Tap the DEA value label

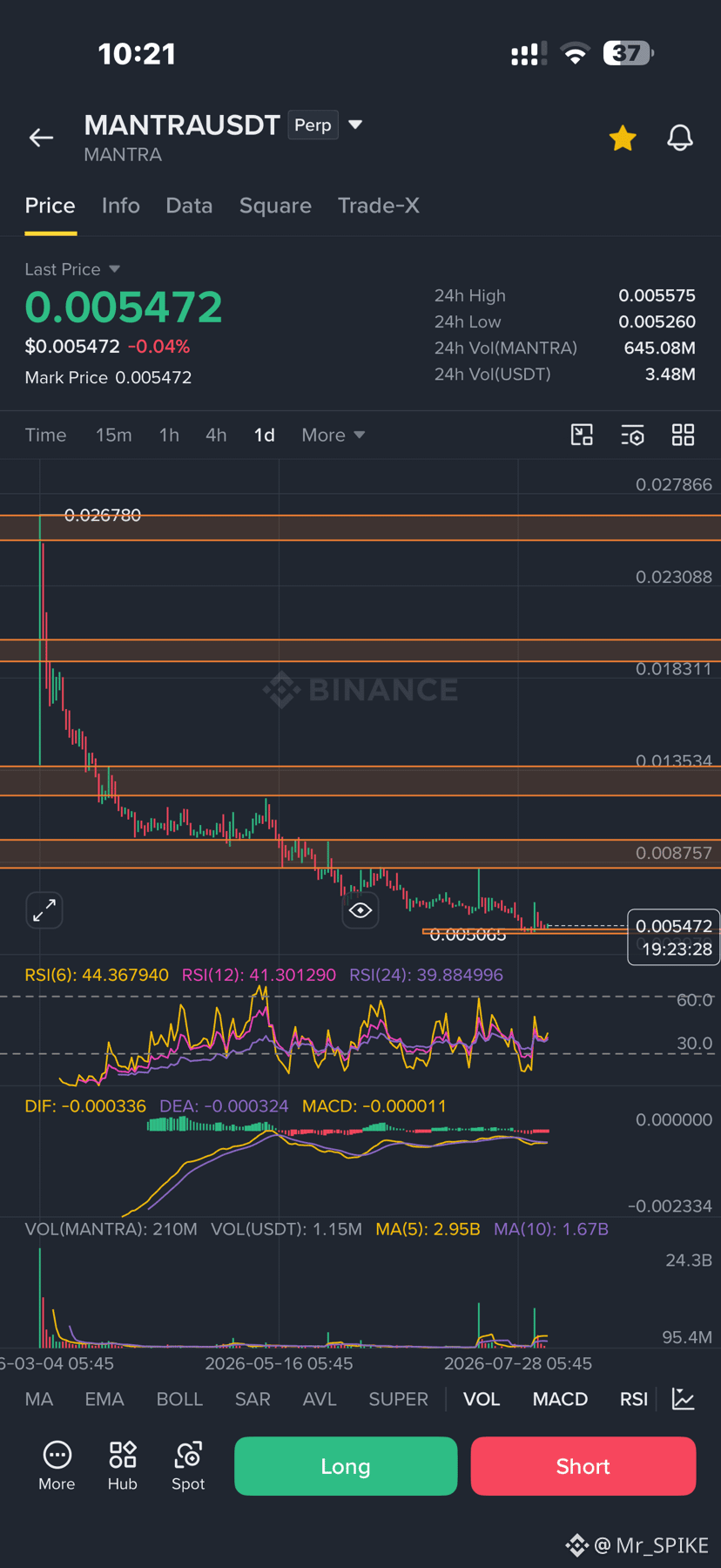pyautogui.click(x=224, y=1106)
